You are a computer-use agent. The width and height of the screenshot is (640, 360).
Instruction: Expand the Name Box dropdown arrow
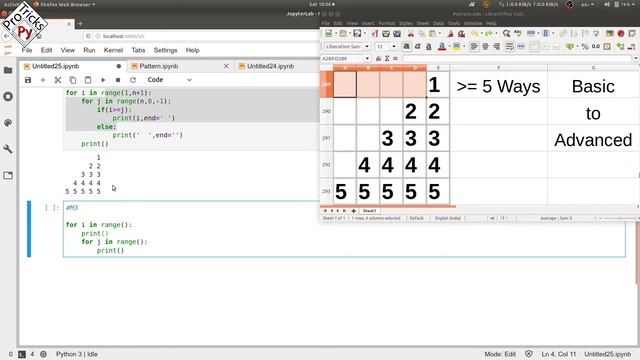367,59
